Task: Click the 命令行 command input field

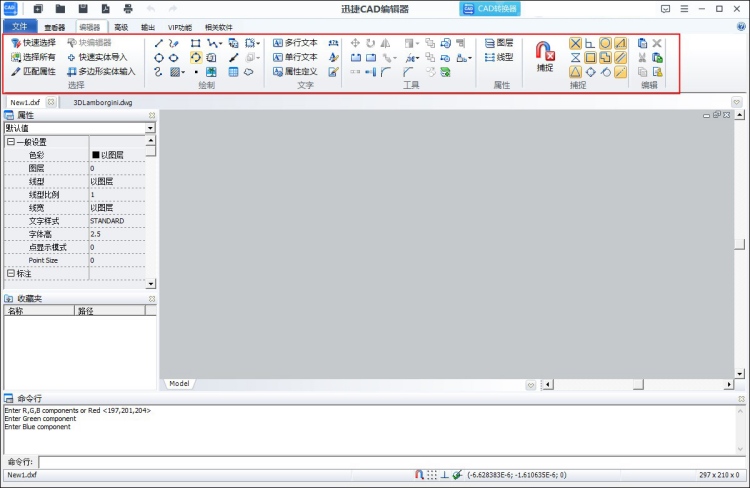Action: click(x=391, y=462)
